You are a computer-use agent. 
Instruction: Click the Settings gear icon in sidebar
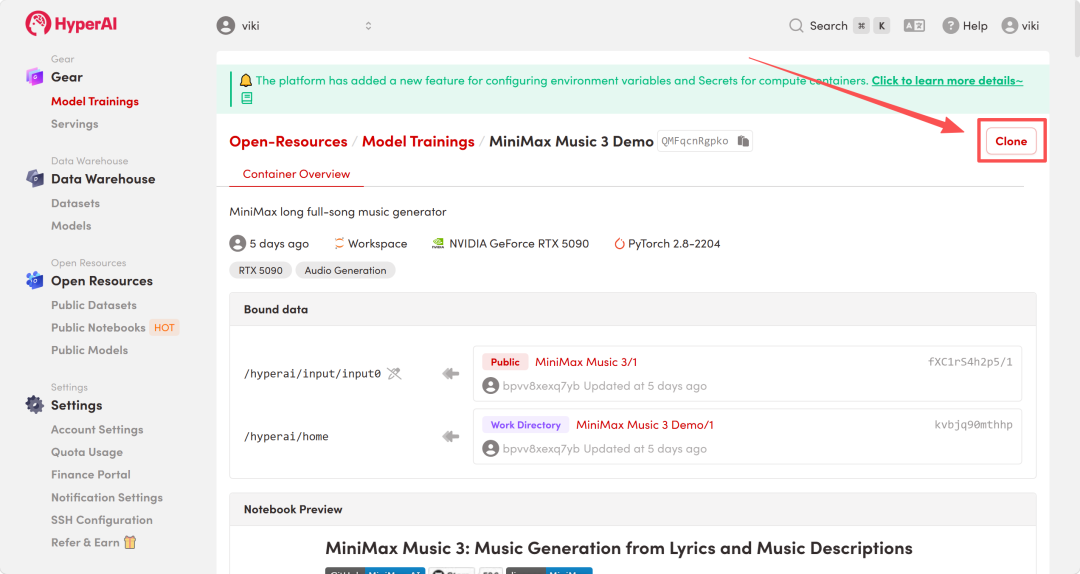pyautogui.click(x=34, y=404)
